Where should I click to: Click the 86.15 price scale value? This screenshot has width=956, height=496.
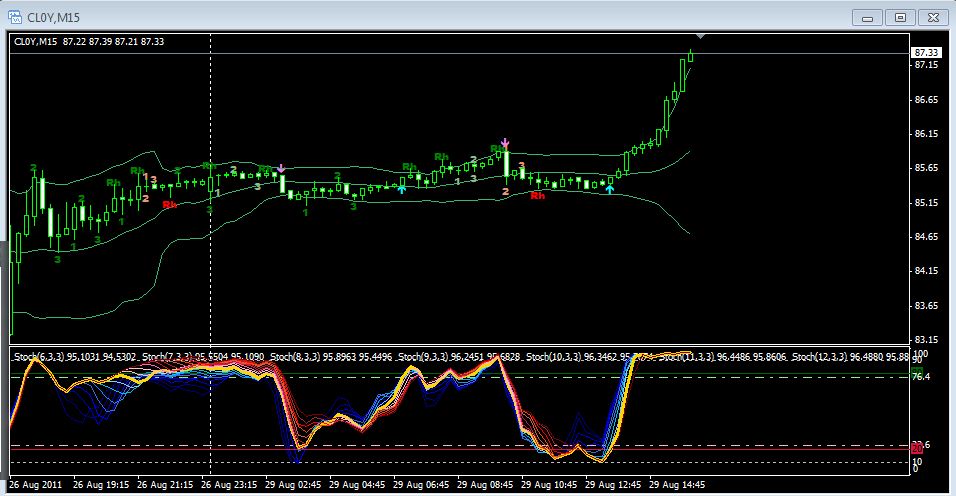(x=927, y=133)
